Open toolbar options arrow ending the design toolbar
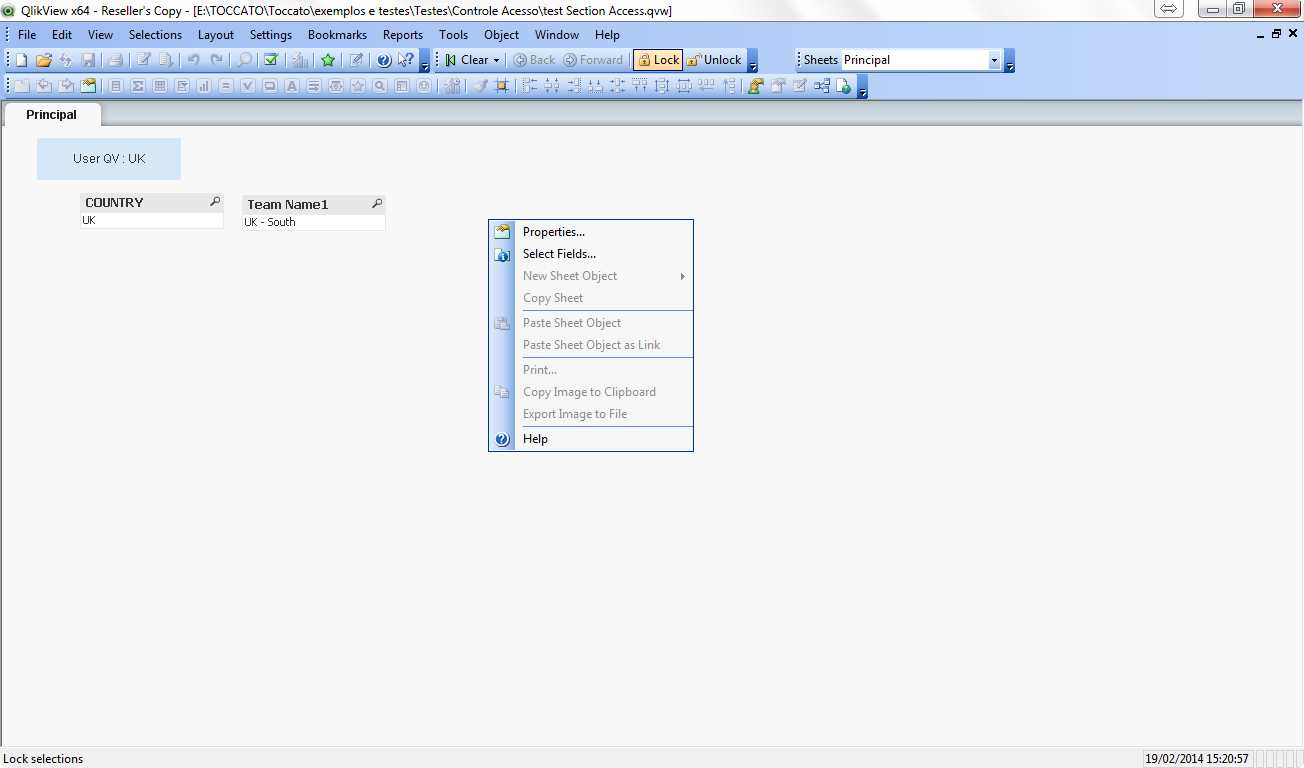This screenshot has height=768, width=1304. pos(862,86)
